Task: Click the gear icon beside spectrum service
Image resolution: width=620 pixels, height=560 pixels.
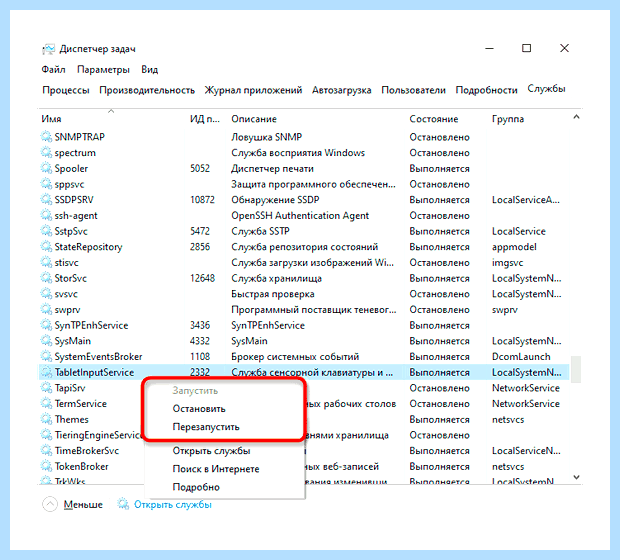Action: (46, 152)
